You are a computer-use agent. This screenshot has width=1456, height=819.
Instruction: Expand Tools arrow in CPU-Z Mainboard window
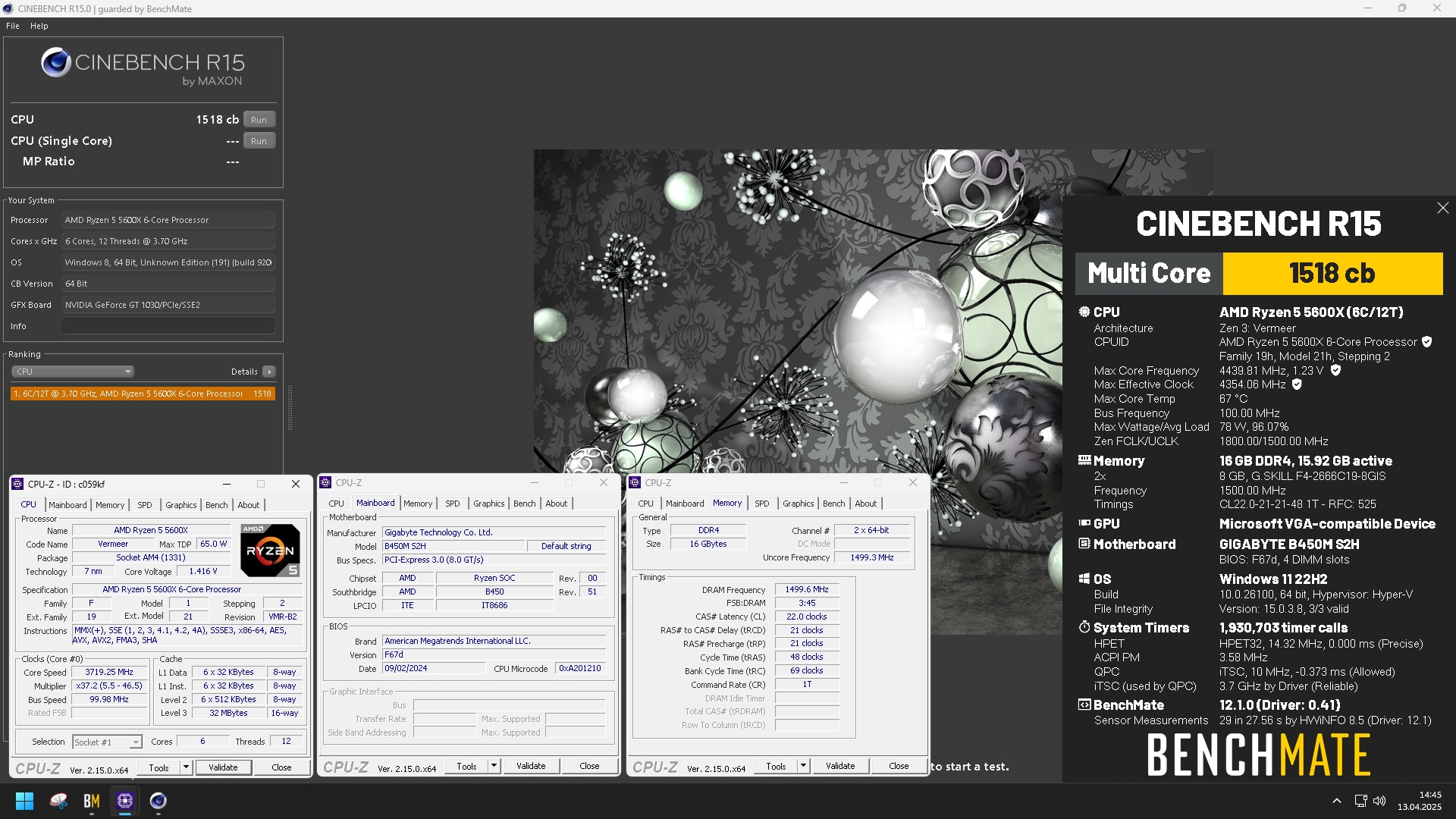point(494,766)
